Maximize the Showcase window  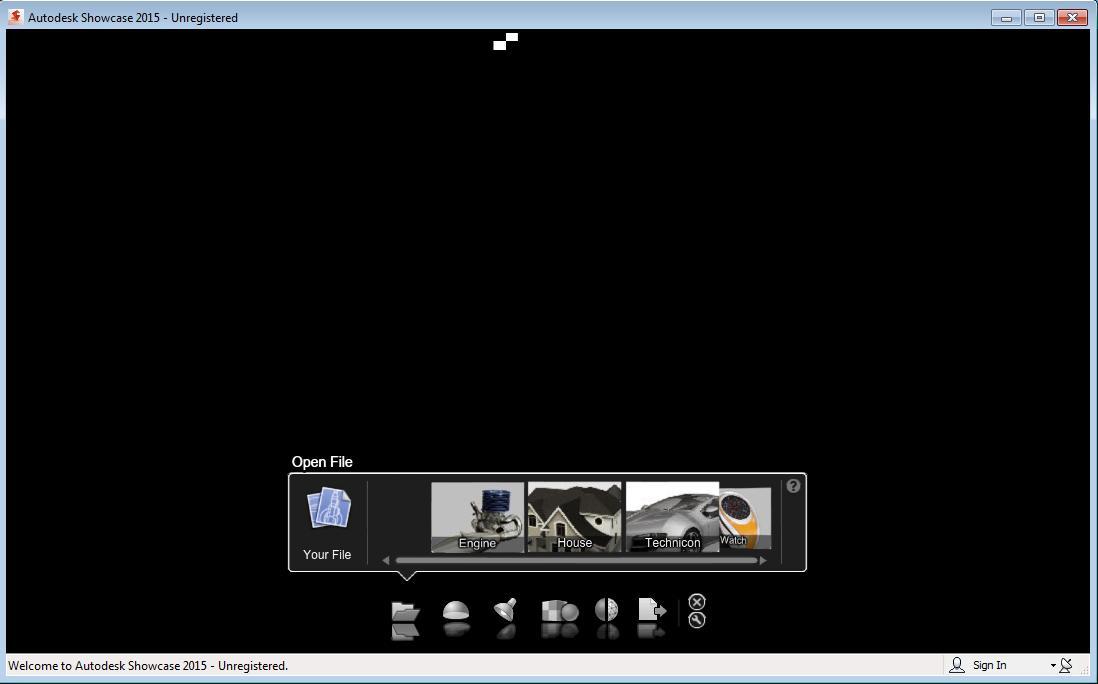pyautogui.click(x=1039, y=18)
